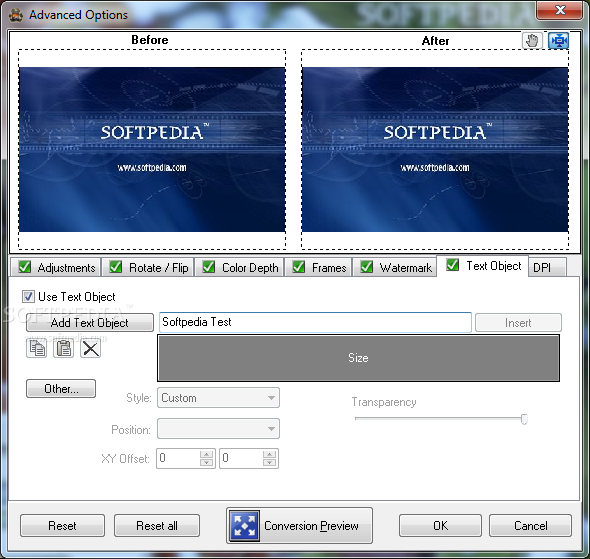
Task: Toggle the Rotate / Flip tab checkbox
Action: pyautogui.click(x=116, y=267)
